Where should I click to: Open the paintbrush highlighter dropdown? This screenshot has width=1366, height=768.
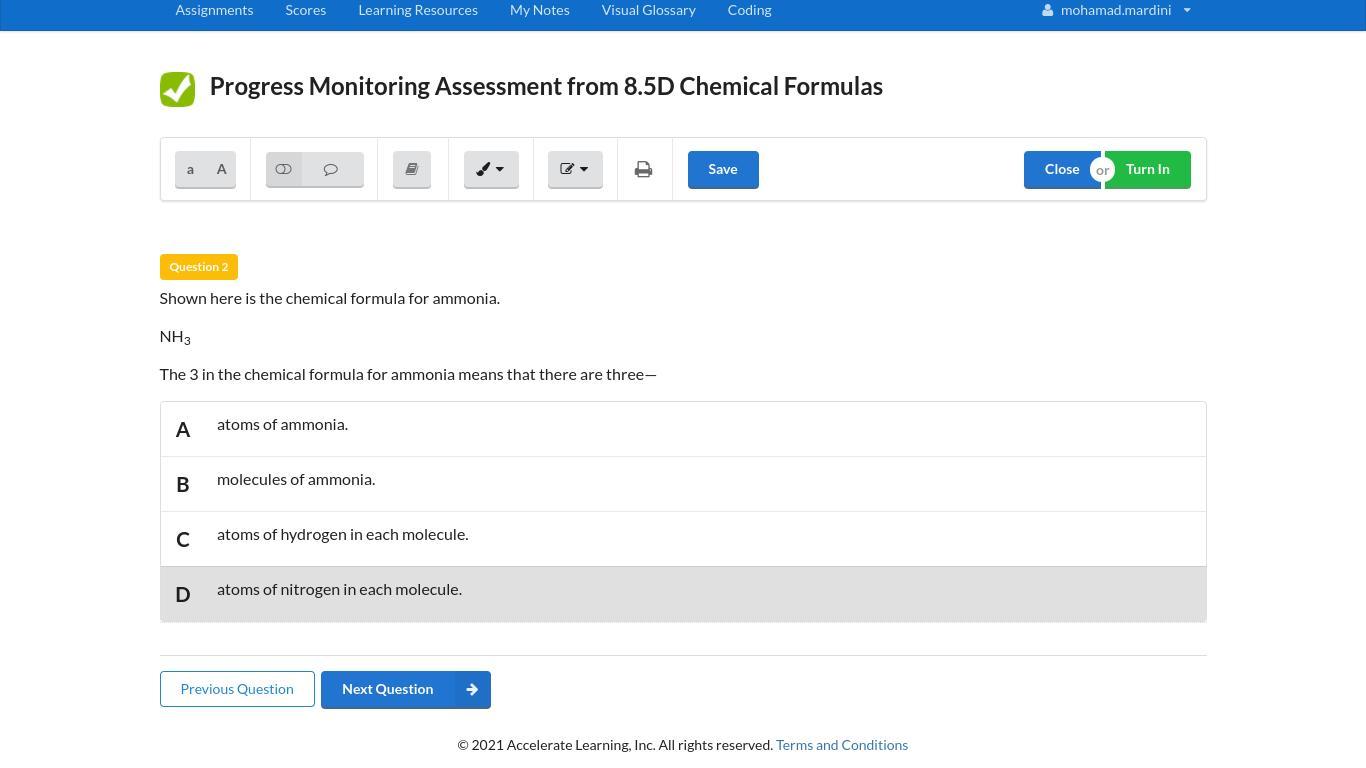tap(491, 169)
